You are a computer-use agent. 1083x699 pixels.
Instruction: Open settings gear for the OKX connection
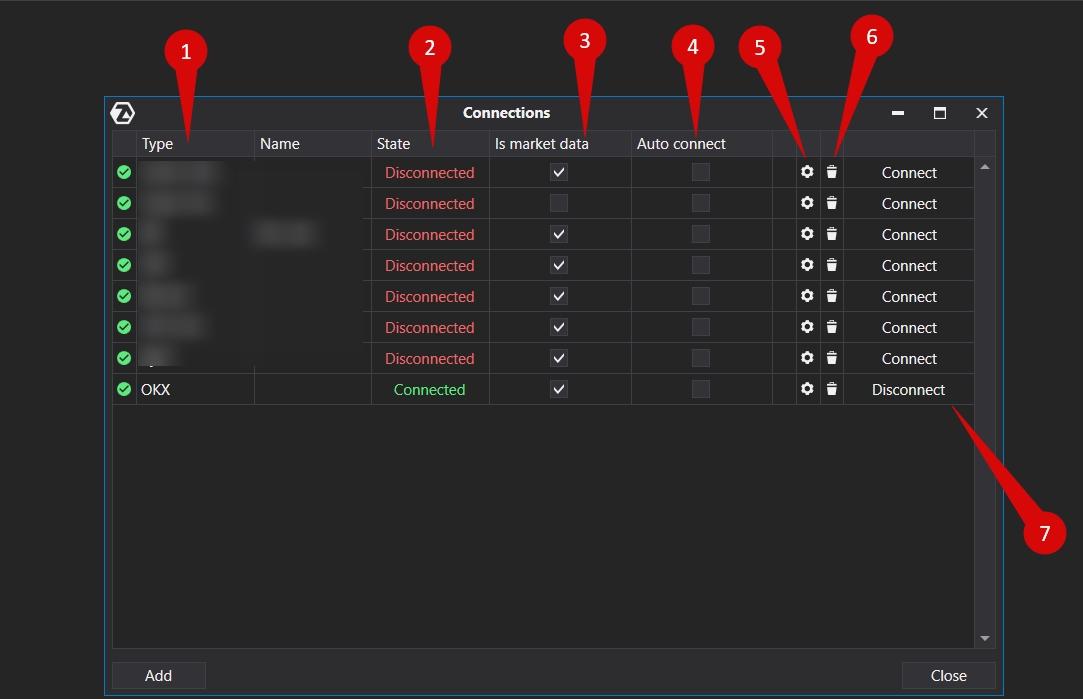point(807,389)
